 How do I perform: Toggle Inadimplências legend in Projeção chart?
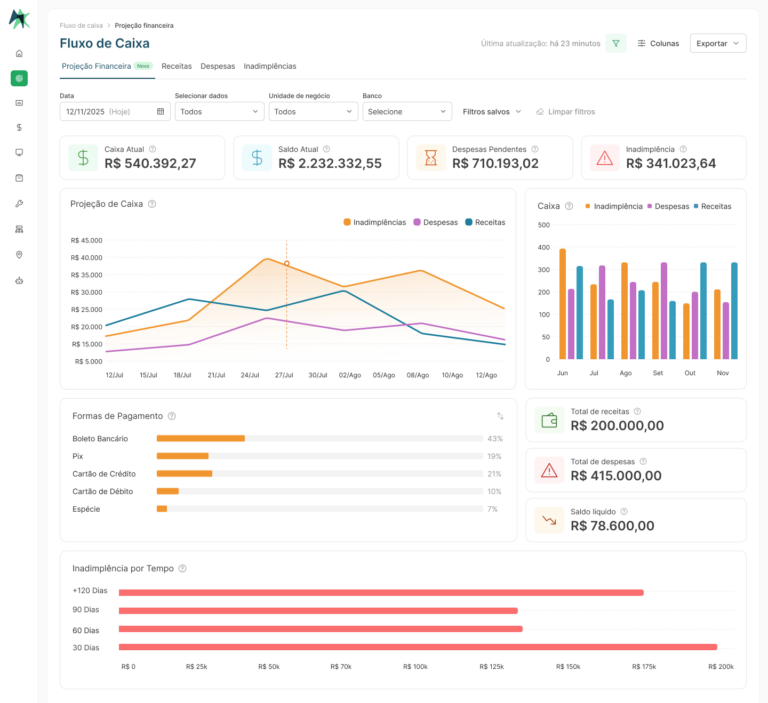click(375, 222)
